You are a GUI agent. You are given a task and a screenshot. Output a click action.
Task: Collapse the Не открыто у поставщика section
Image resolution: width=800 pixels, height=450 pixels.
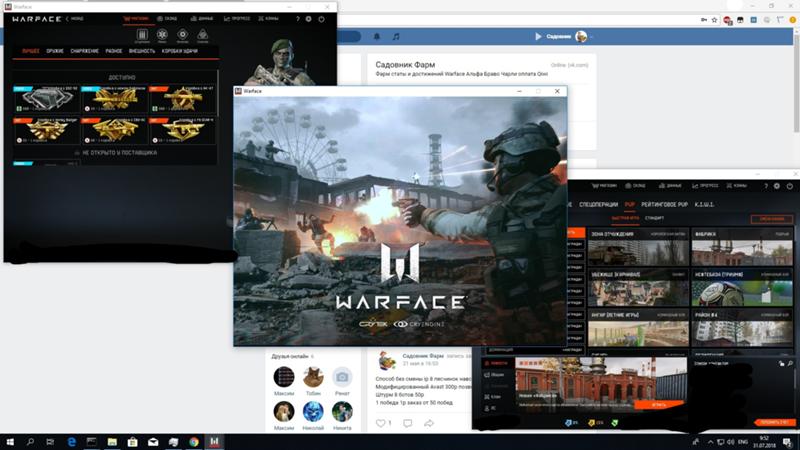pyautogui.click(x=115, y=153)
